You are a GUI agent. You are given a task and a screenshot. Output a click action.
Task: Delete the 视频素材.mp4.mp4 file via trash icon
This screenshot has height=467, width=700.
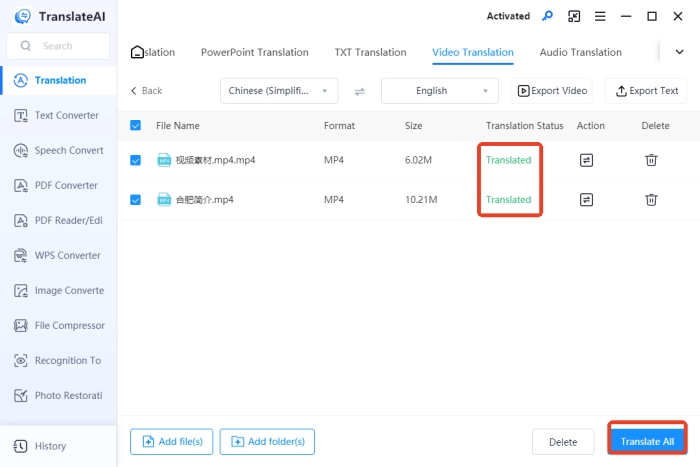coord(651,160)
